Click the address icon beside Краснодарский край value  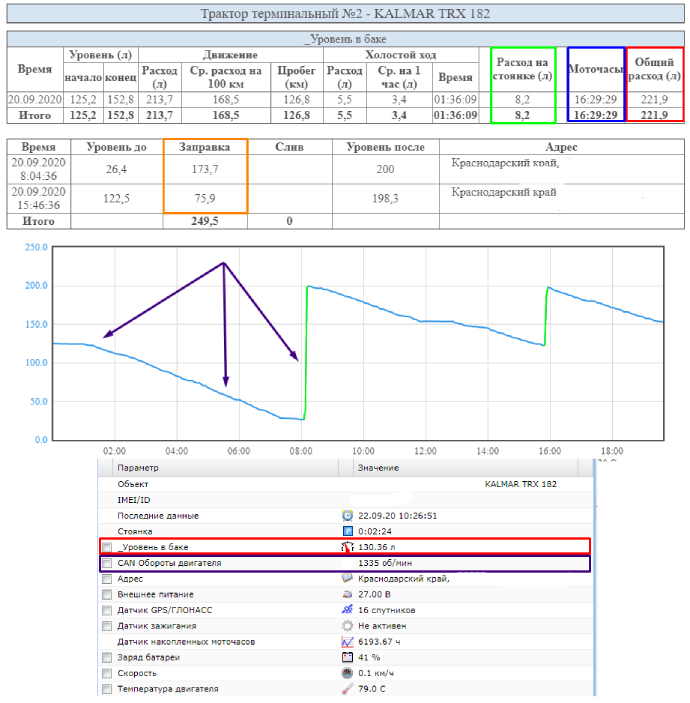pos(348,578)
